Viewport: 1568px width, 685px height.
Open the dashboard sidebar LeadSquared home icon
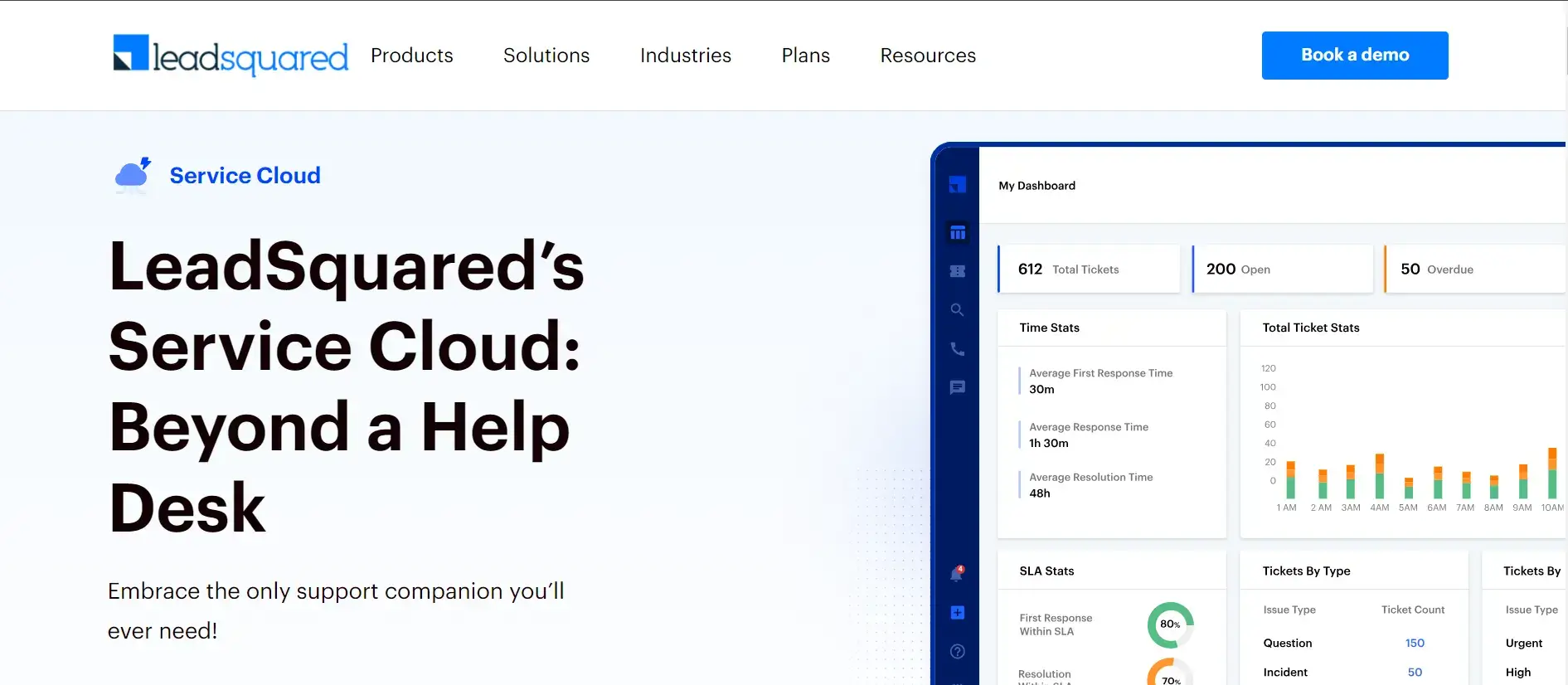958,185
